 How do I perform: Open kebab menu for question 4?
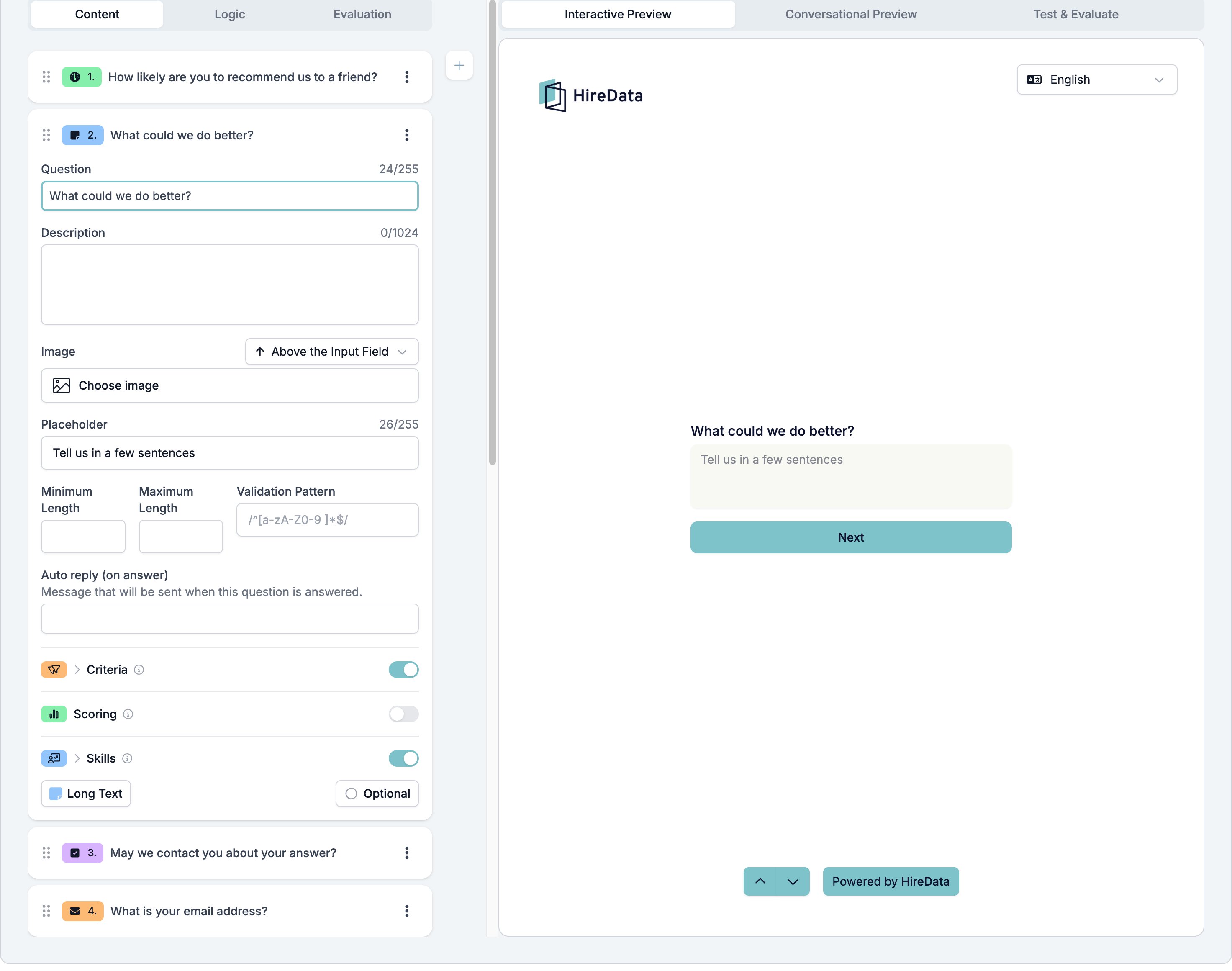407,911
